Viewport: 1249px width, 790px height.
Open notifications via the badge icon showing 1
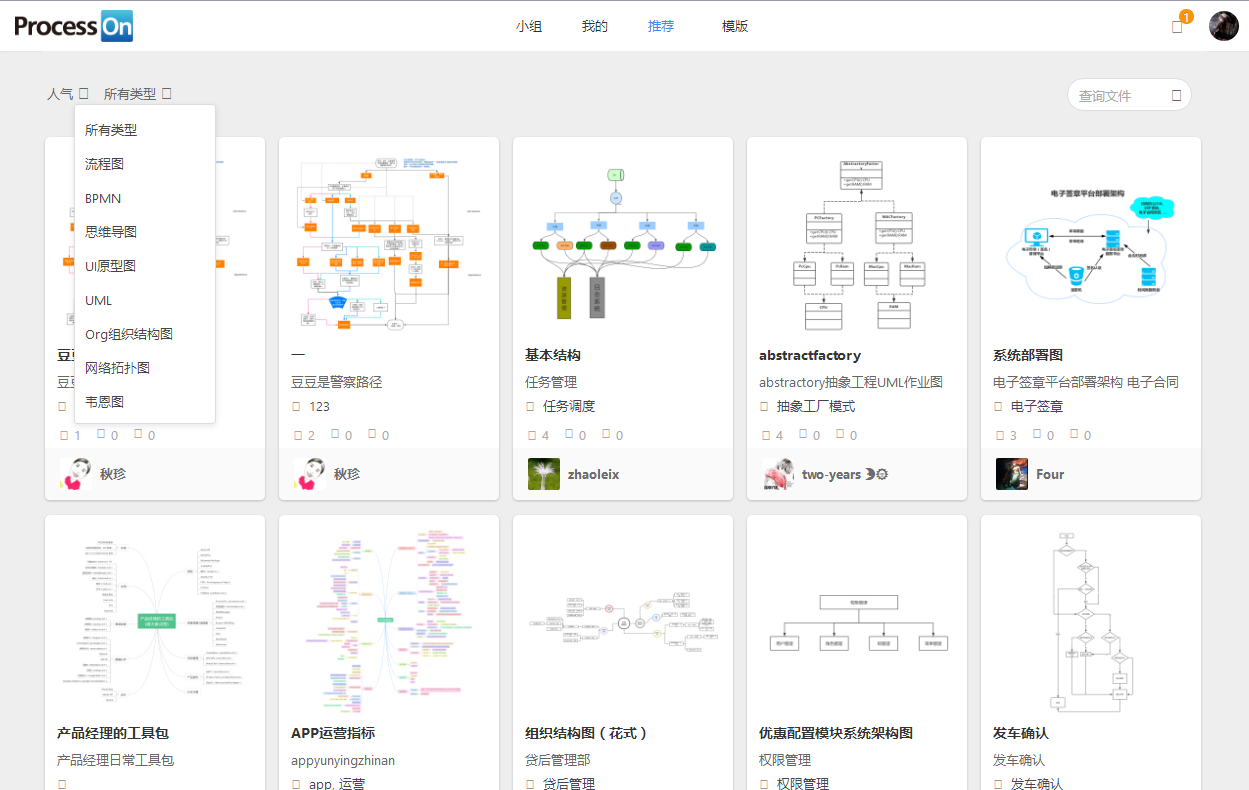pyautogui.click(x=1178, y=25)
